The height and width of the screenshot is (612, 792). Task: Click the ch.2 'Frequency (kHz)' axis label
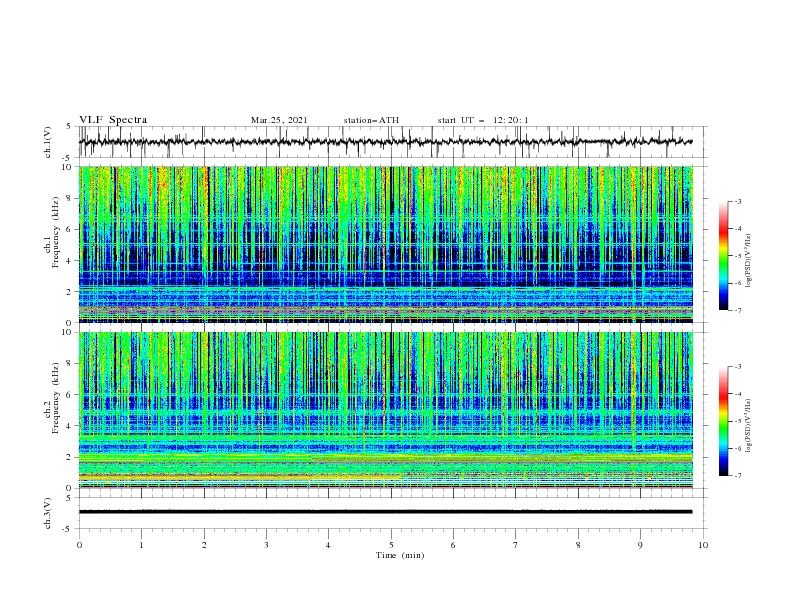(57, 397)
